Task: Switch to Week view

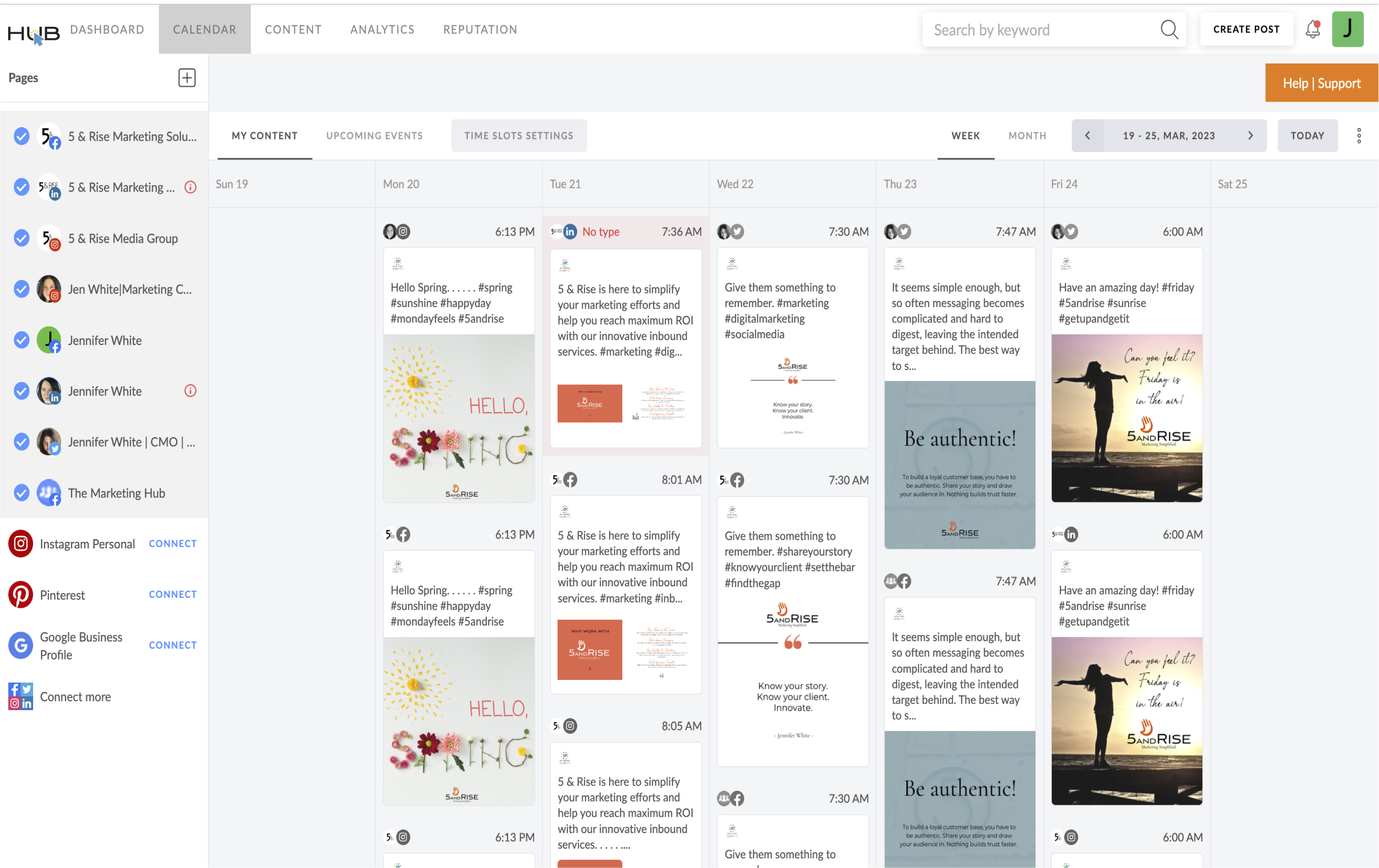Action: point(965,136)
